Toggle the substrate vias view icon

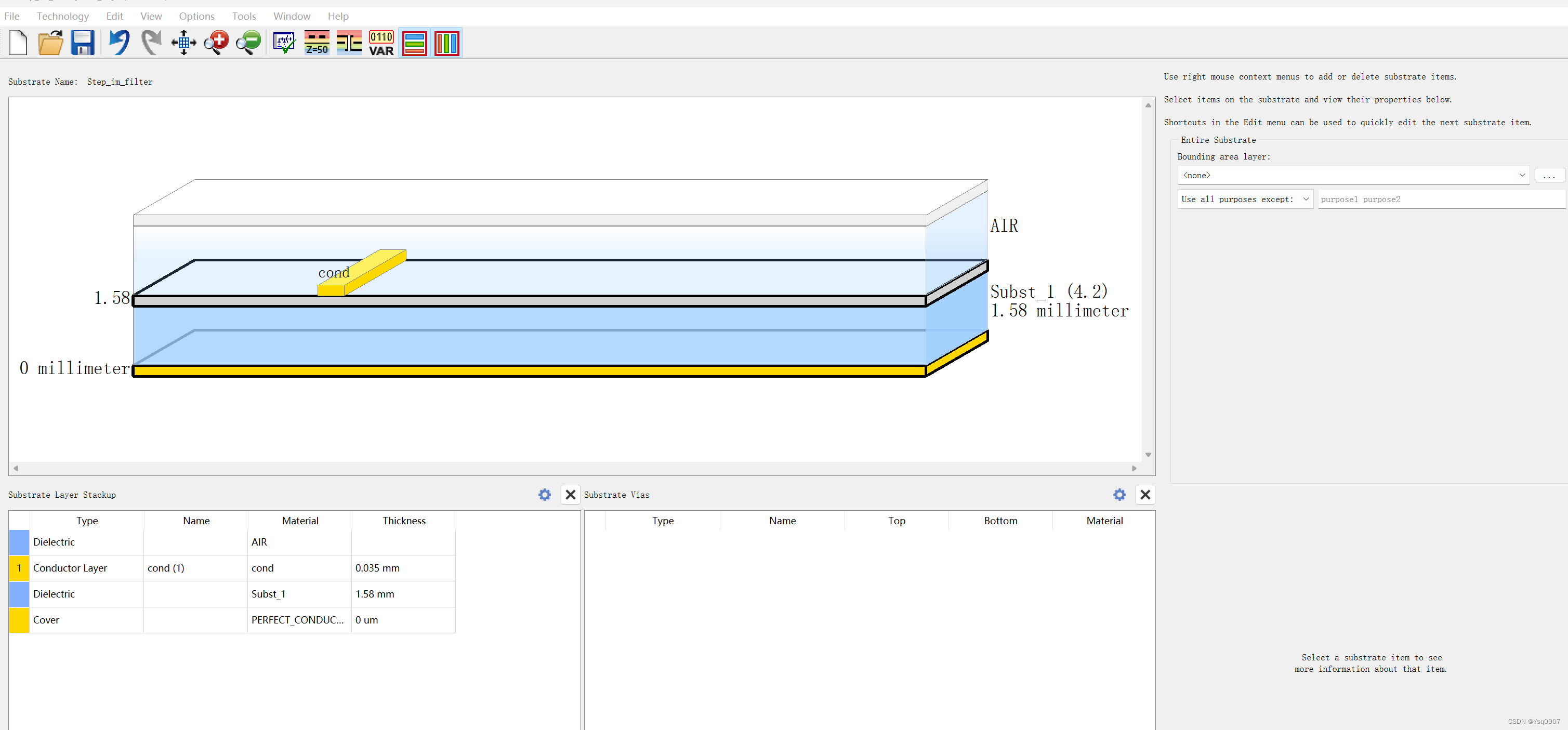point(447,43)
